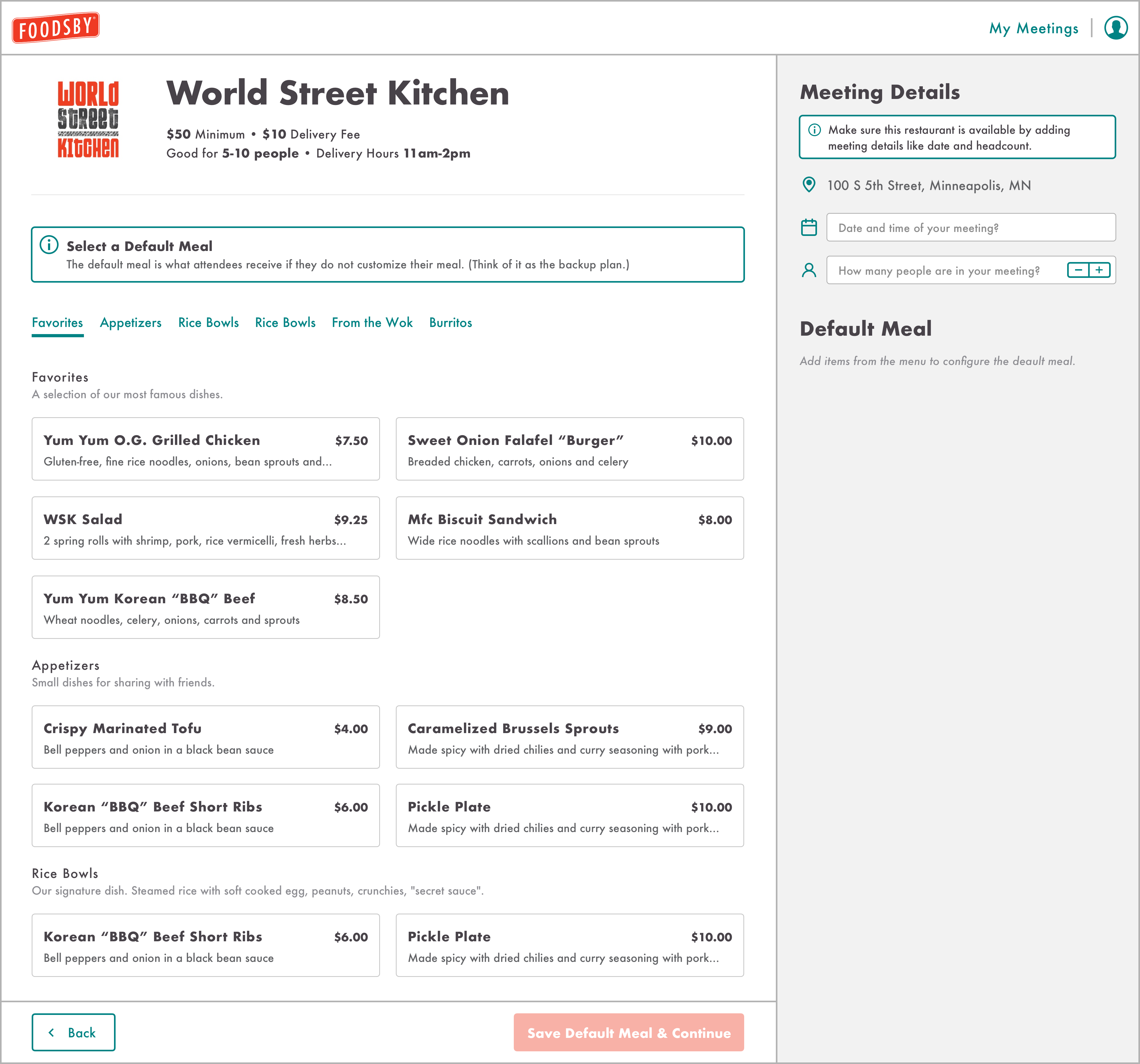
Task: Switch to the Appetizers tab
Action: click(x=131, y=323)
